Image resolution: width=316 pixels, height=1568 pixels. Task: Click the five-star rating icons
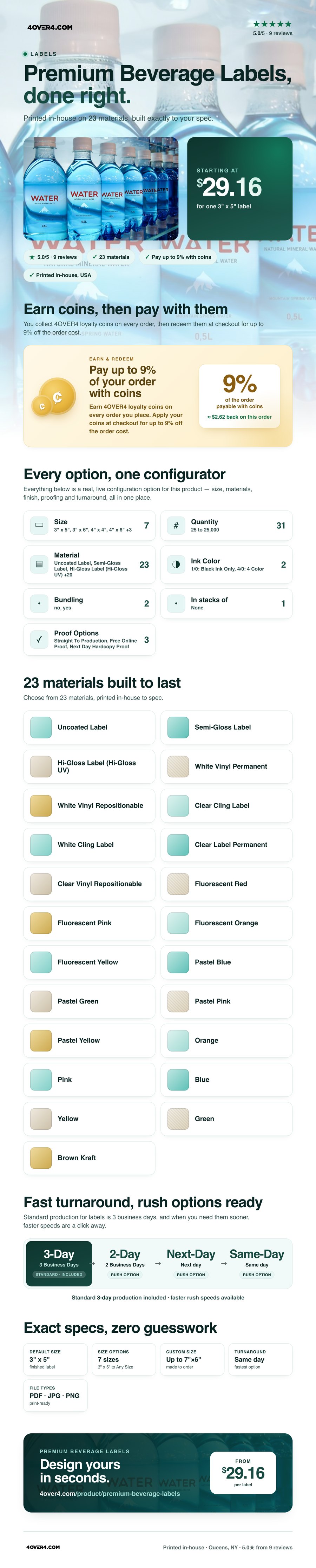(272, 24)
